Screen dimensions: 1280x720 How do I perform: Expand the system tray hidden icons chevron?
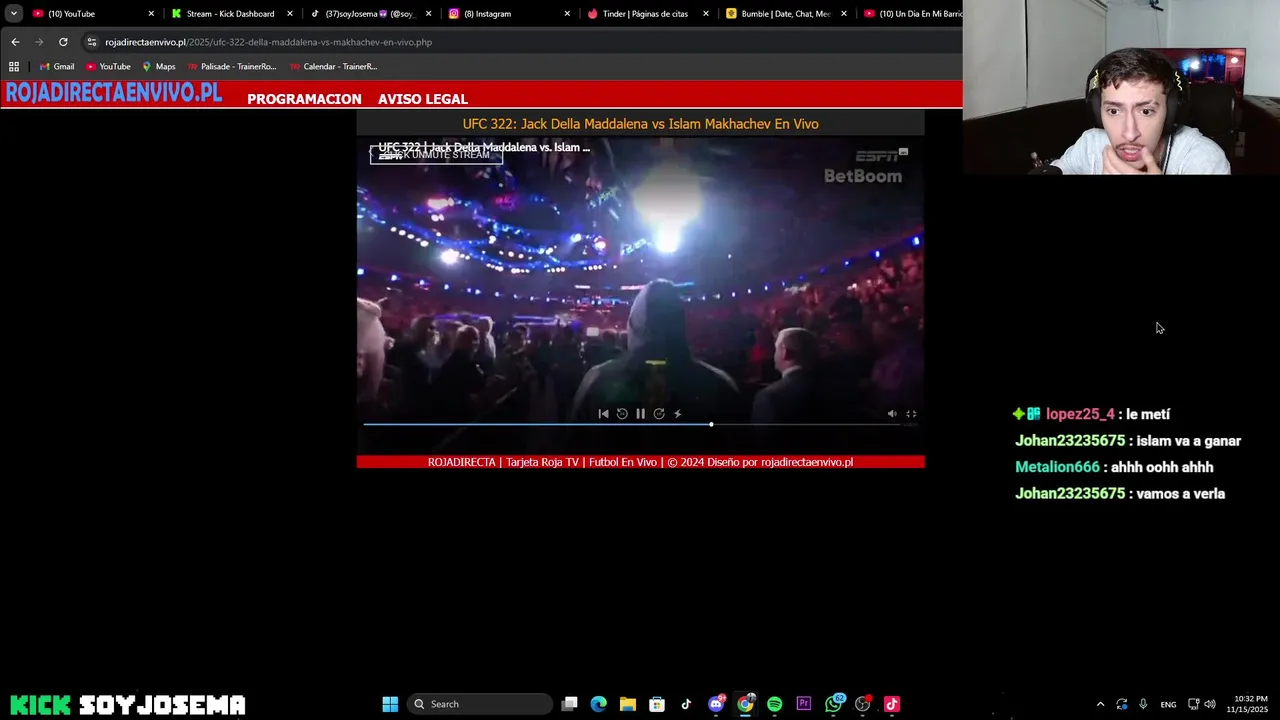coord(1100,704)
